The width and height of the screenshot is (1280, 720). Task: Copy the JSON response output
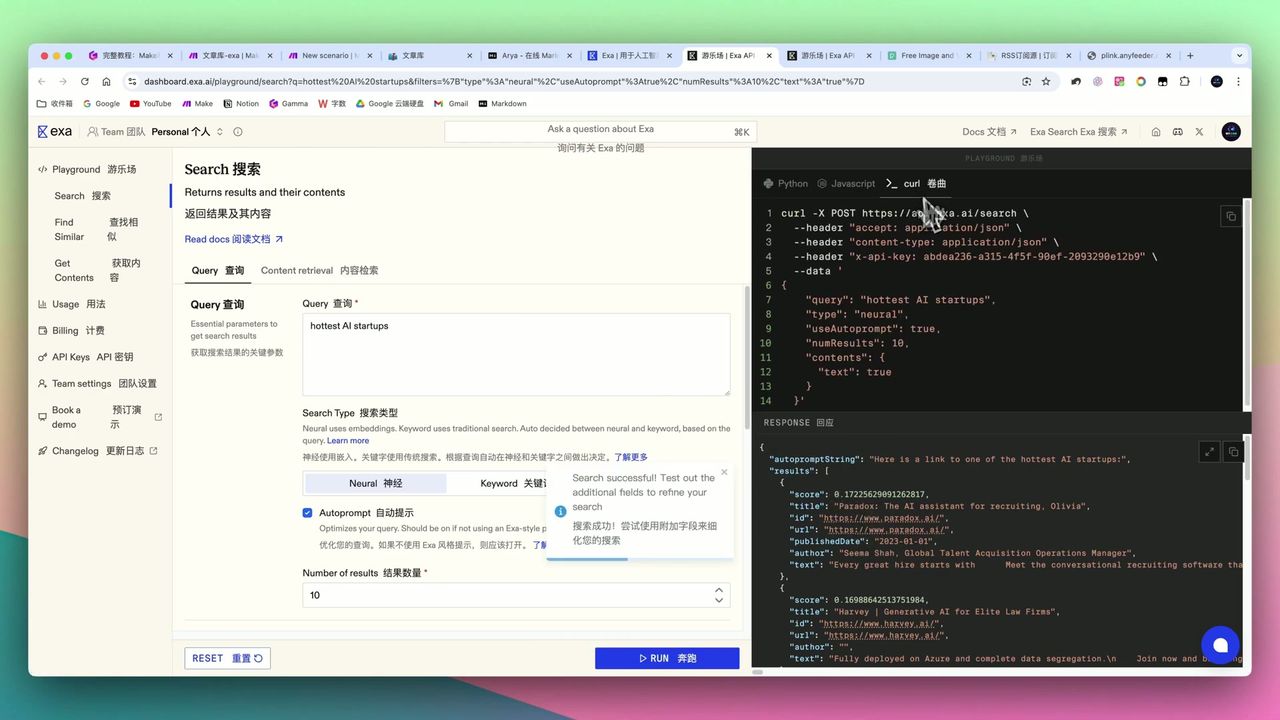[x=1233, y=452]
